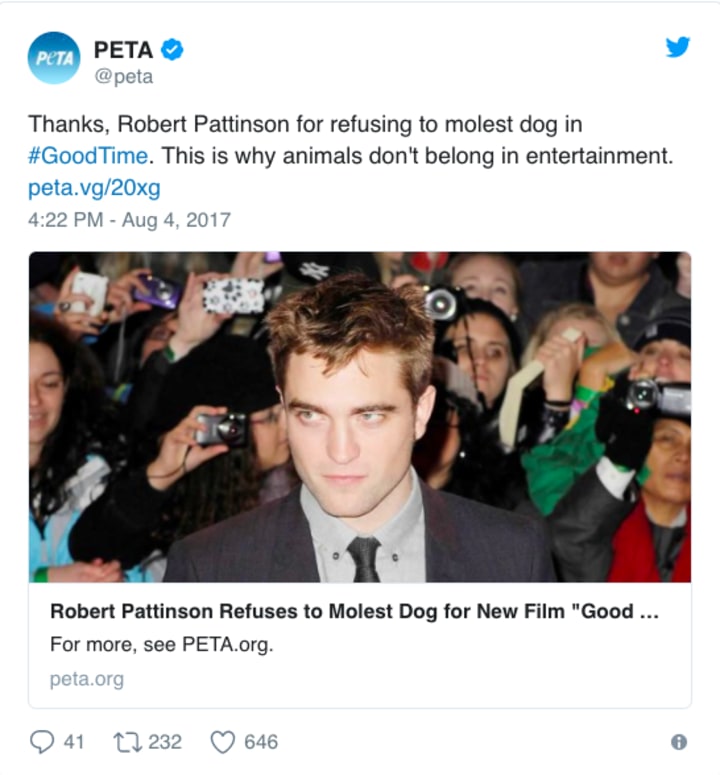Click the PETA profile avatar
The height and width of the screenshot is (775, 720).
(x=53, y=57)
